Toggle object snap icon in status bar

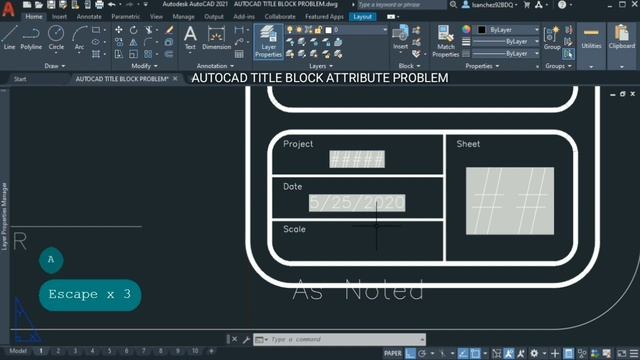[475, 353]
